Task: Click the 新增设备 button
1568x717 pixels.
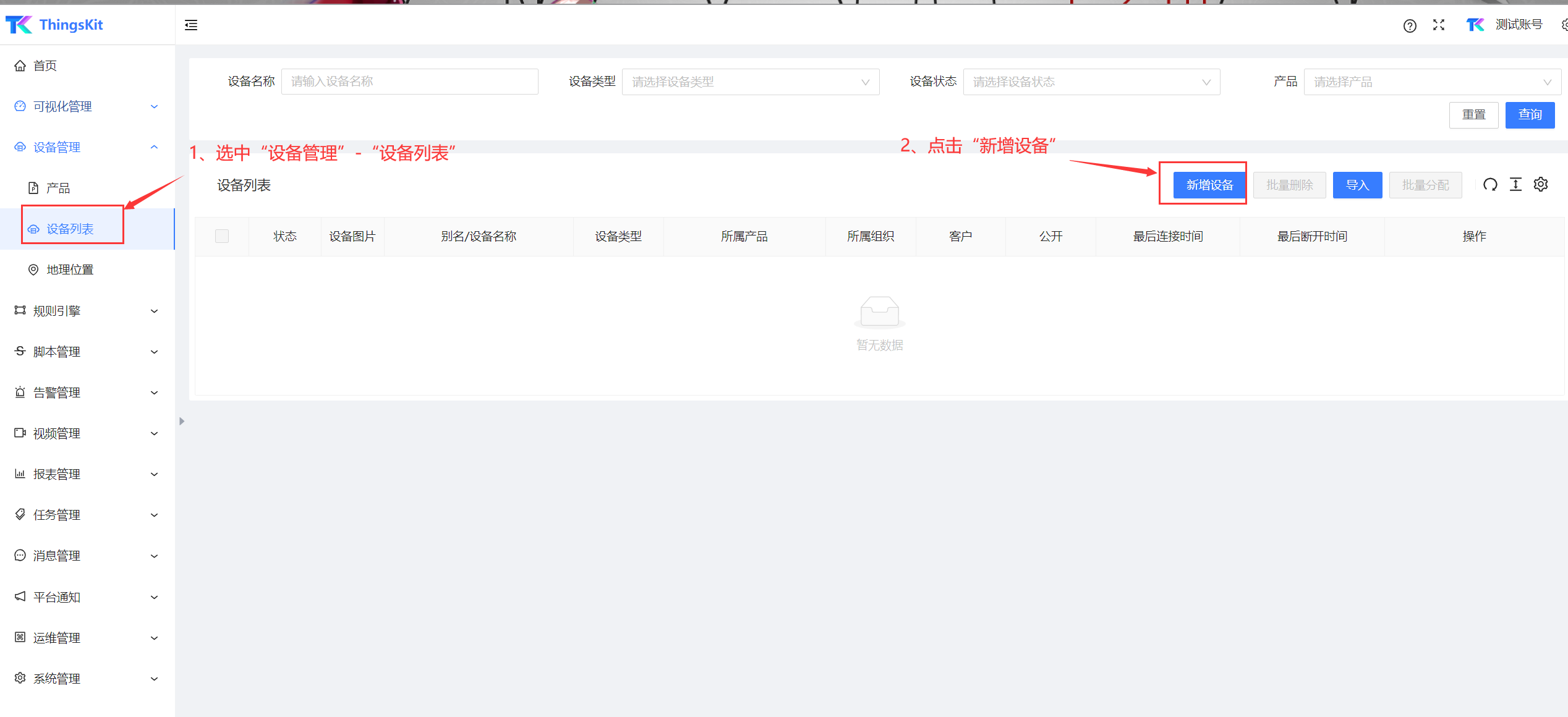Action: point(1209,185)
